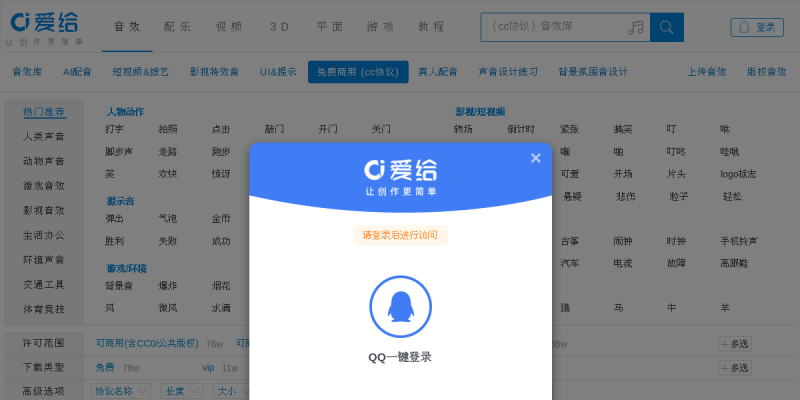
Task: Select 人类声音 sidebar category
Action: click(x=44, y=137)
